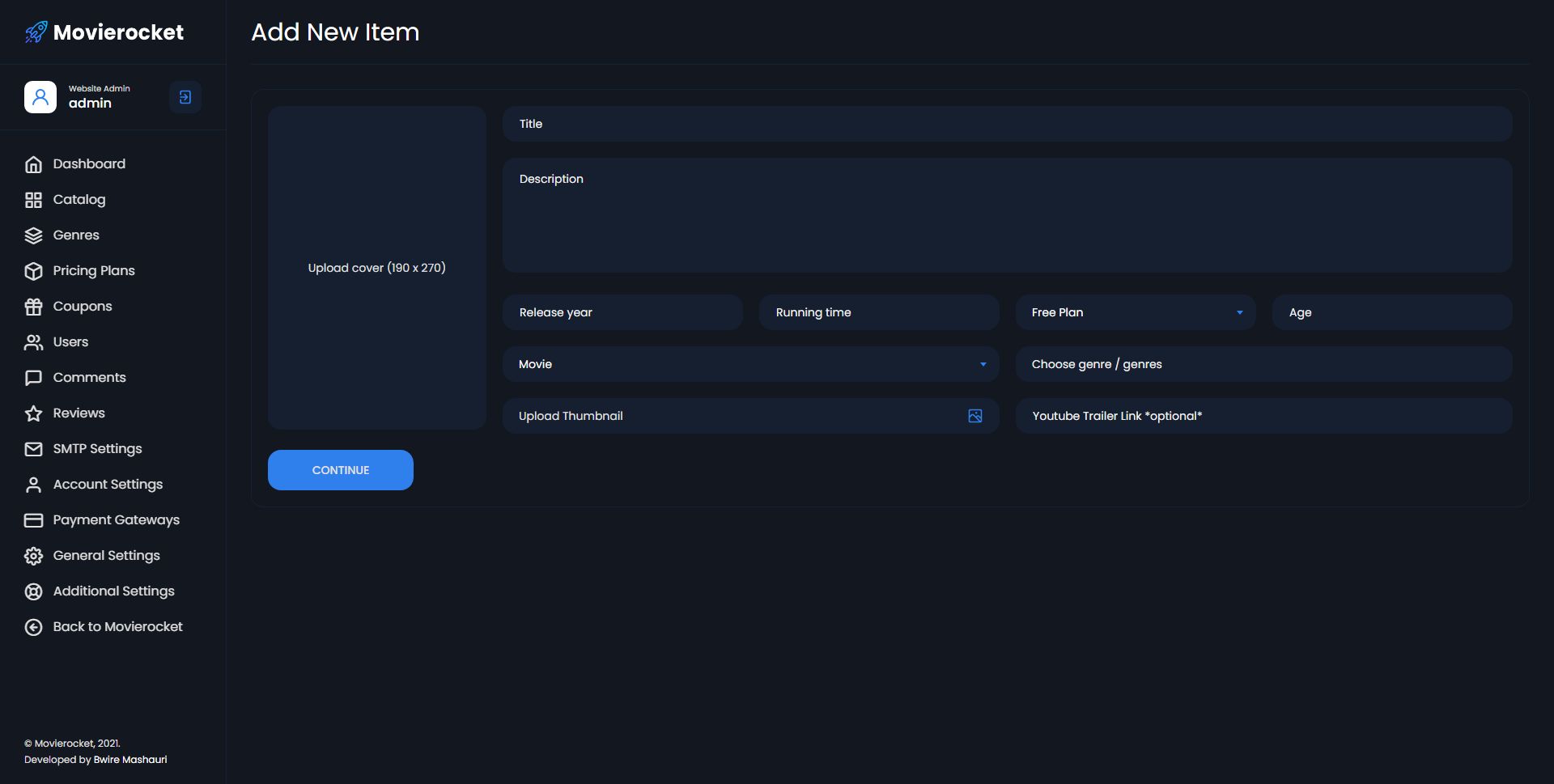The width and height of the screenshot is (1554, 784).
Task: Click the image icon in Upload Thumbnail
Action: (975, 416)
